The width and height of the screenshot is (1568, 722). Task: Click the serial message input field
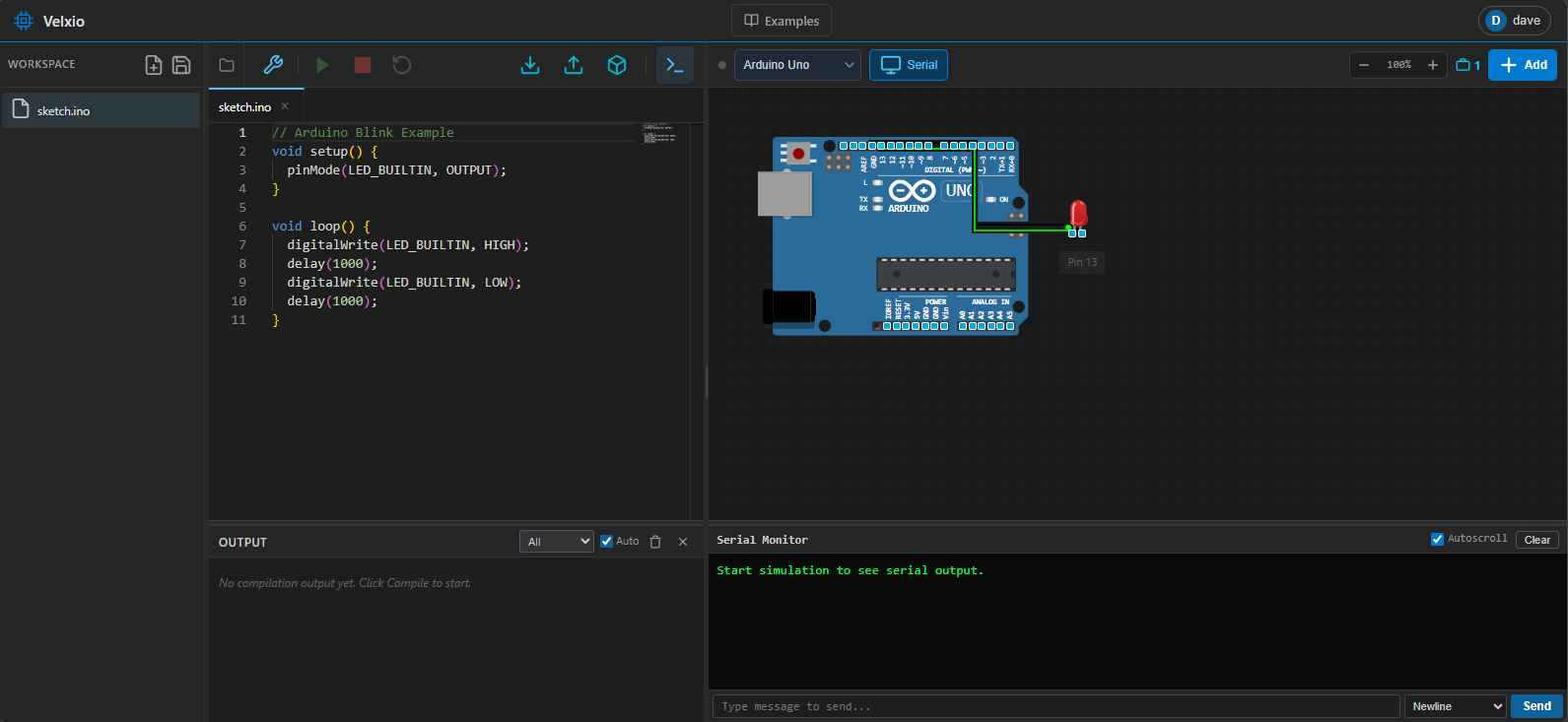point(1056,706)
